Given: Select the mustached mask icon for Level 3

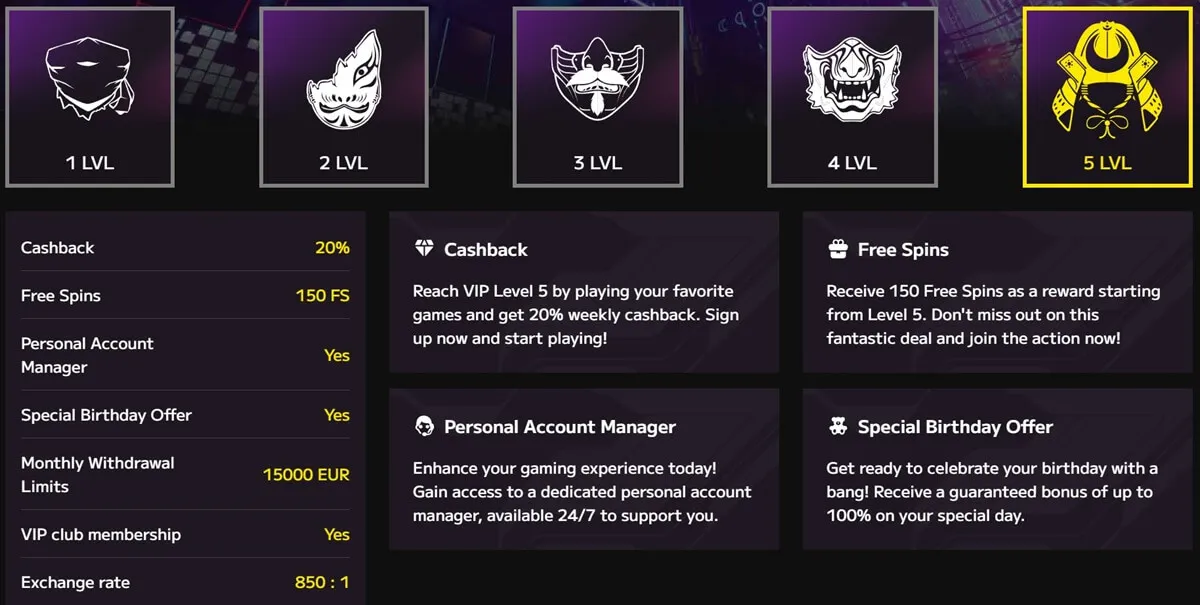Looking at the screenshot, I should (x=598, y=75).
